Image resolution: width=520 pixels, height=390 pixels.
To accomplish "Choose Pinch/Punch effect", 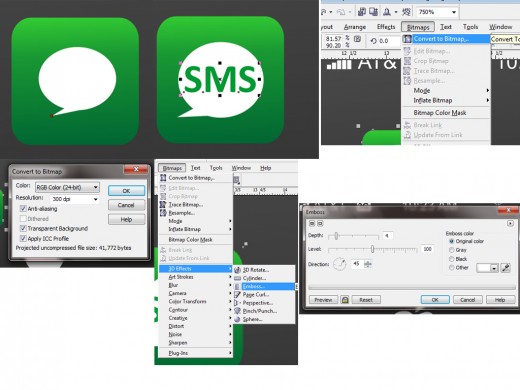I will (259, 311).
